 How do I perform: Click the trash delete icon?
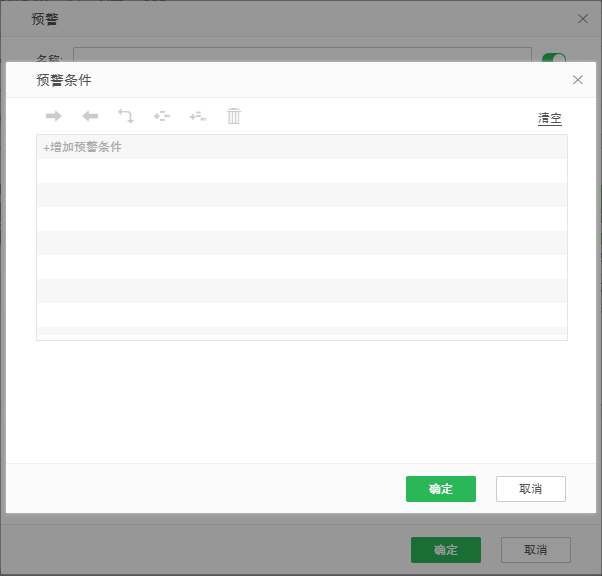234,116
